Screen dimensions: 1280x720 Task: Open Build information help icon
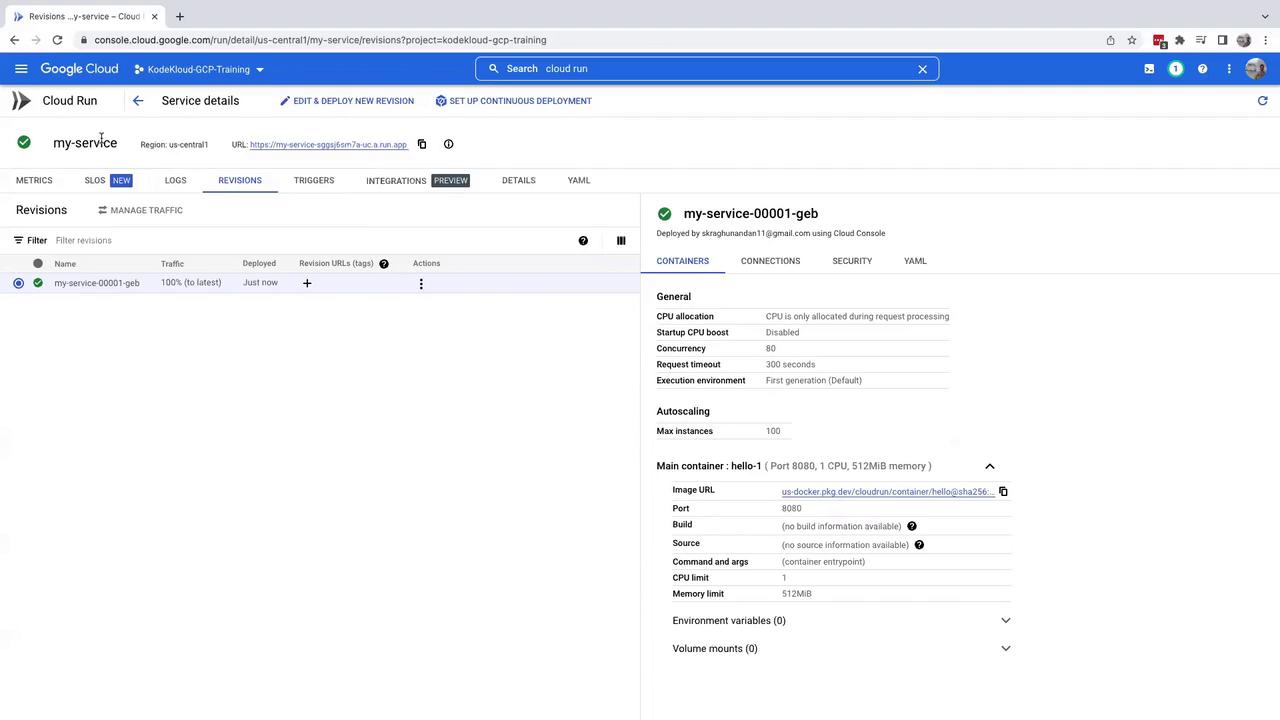(911, 526)
